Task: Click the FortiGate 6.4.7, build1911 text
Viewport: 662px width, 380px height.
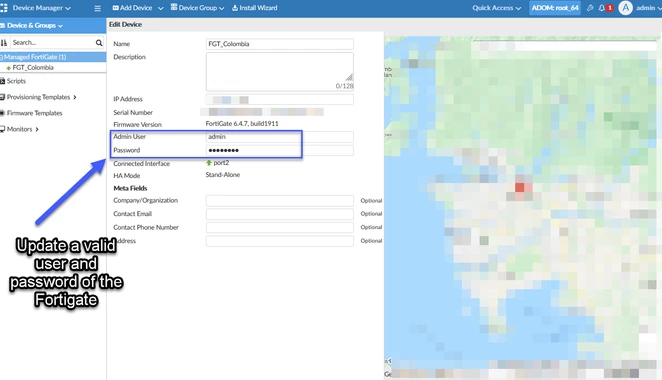Action: click(242, 124)
